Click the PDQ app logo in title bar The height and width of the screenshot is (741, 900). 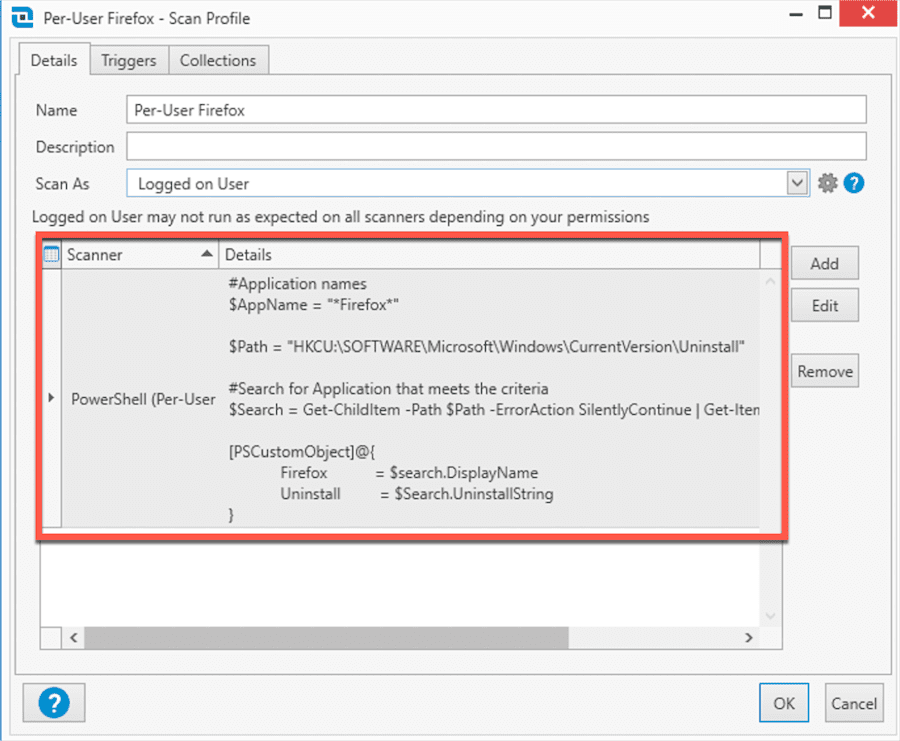(22, 17)
